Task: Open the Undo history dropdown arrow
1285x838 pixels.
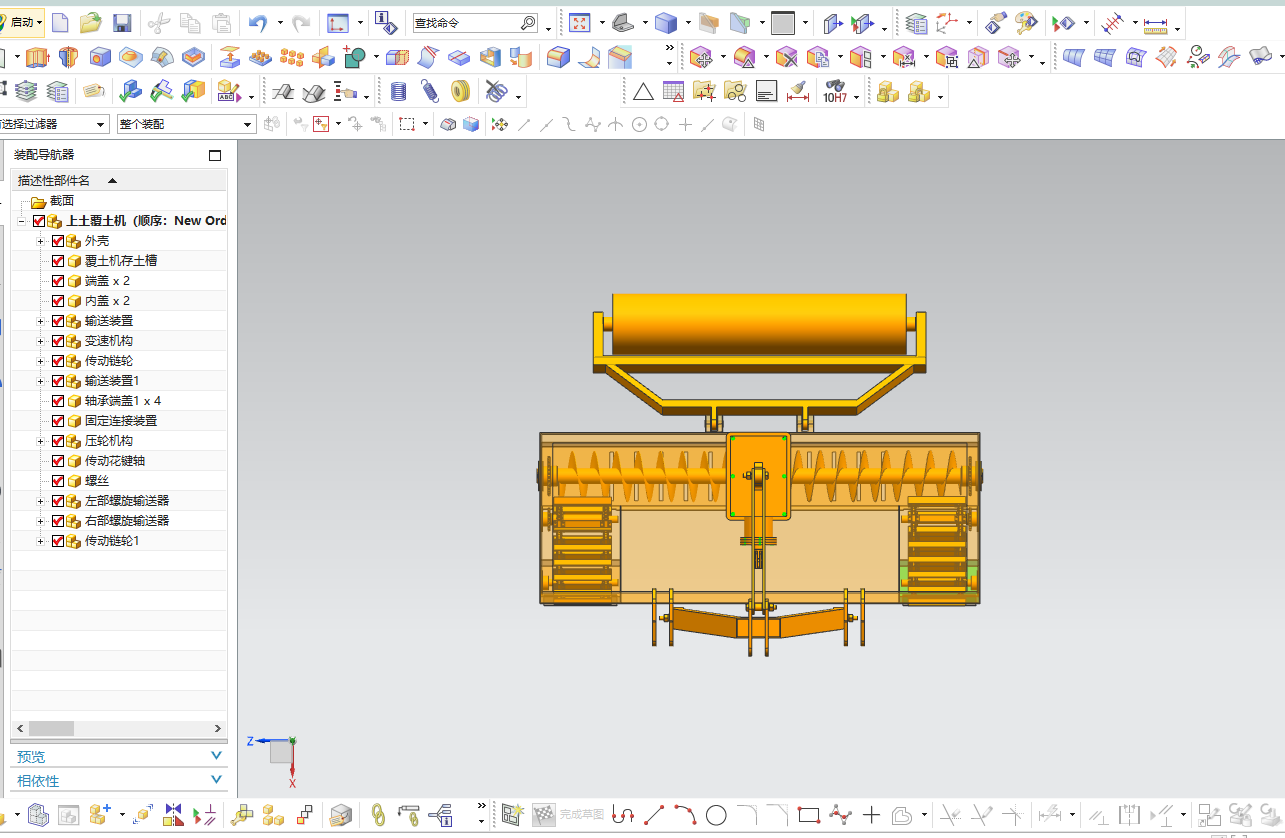Action: pos(280,22)
